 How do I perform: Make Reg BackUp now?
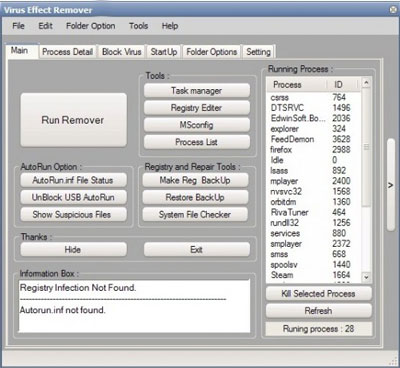(195, 180)
